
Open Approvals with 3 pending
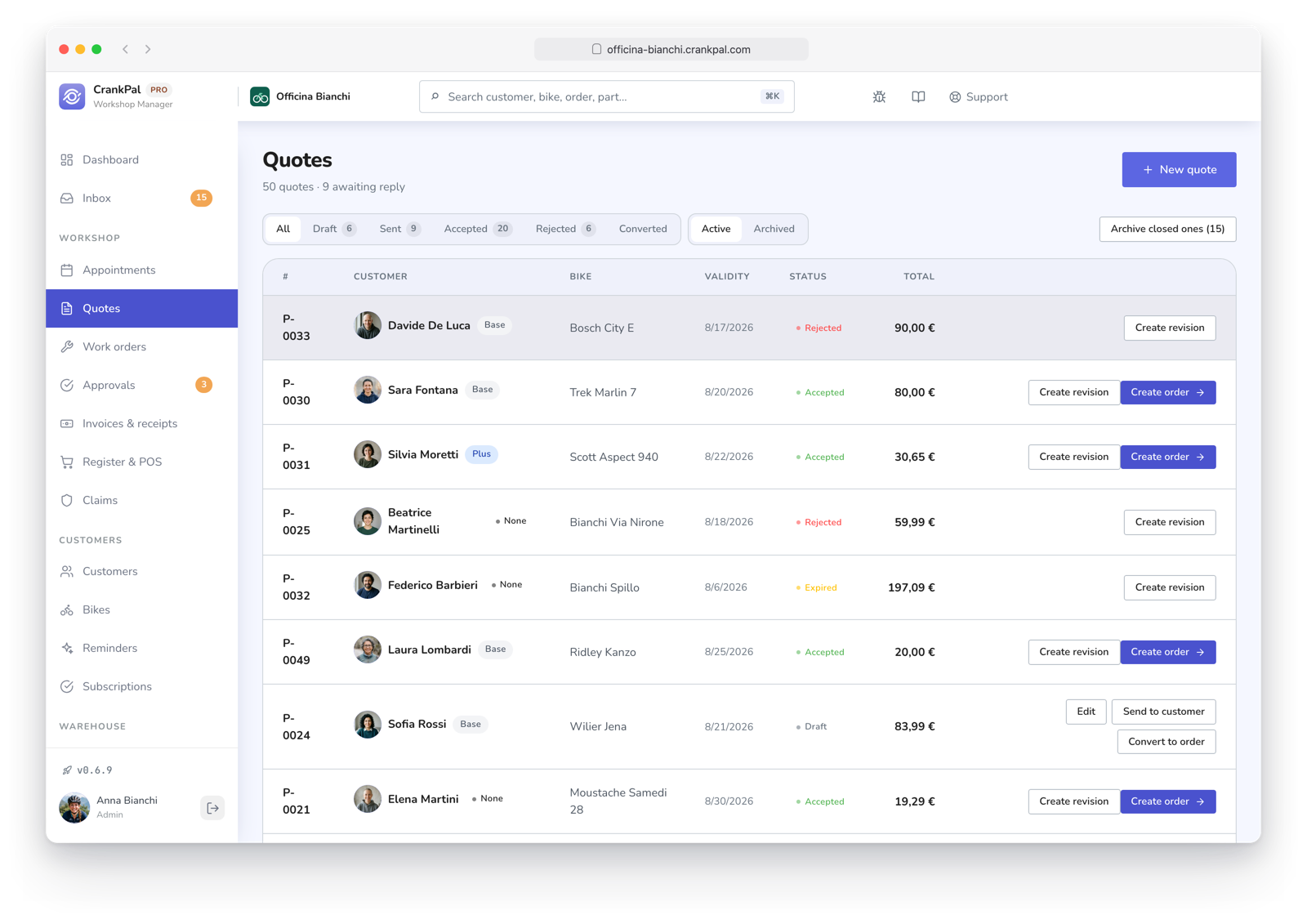coord(142,386)
